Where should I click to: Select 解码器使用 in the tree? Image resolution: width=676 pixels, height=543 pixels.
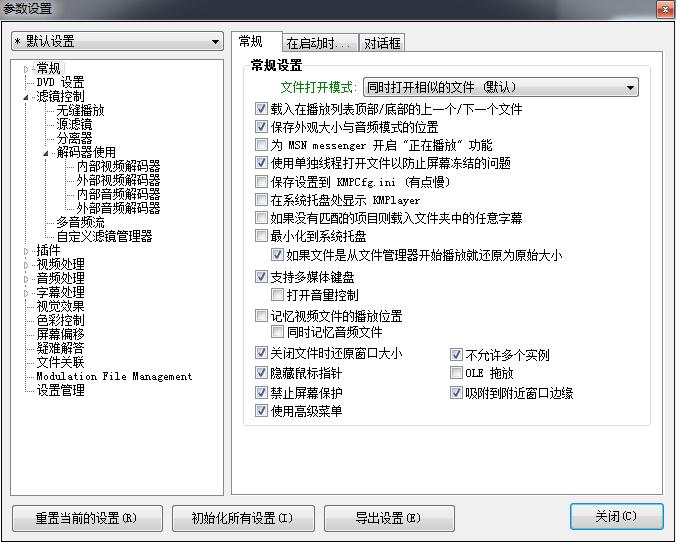[x=86, y=152]
